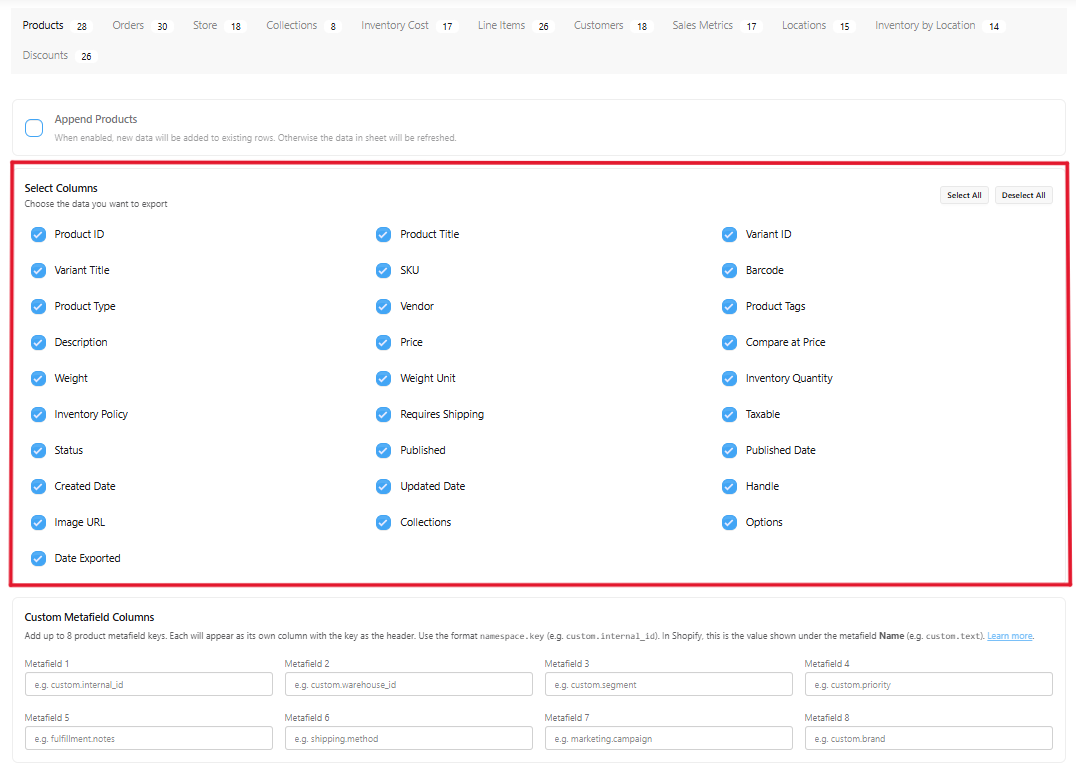Image resolution: width=1076 pixels, height=770 pixels.
Task: Uncheck the Price column
Action: (384, 342)
